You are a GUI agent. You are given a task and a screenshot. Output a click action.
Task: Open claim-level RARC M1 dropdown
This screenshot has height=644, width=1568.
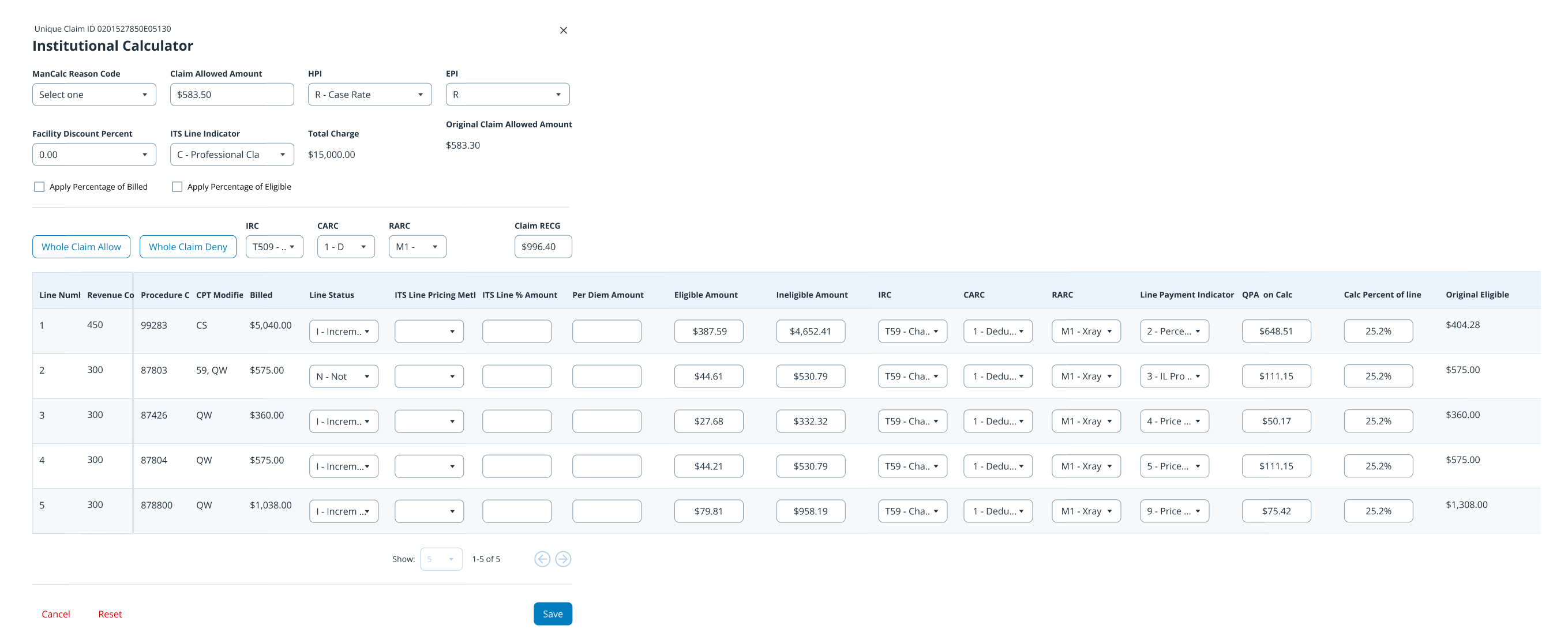[418, 247]
